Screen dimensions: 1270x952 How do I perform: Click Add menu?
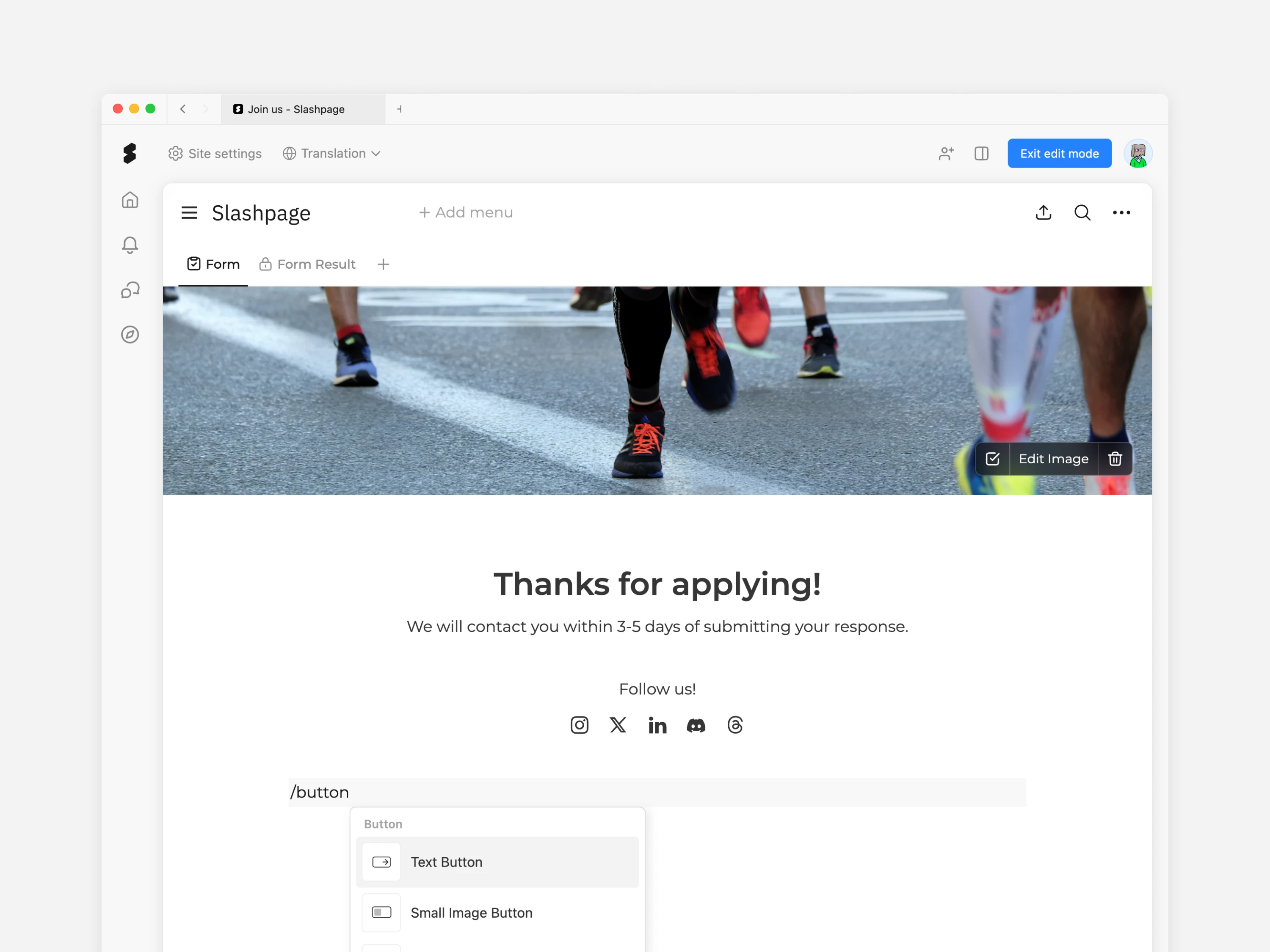466,212
